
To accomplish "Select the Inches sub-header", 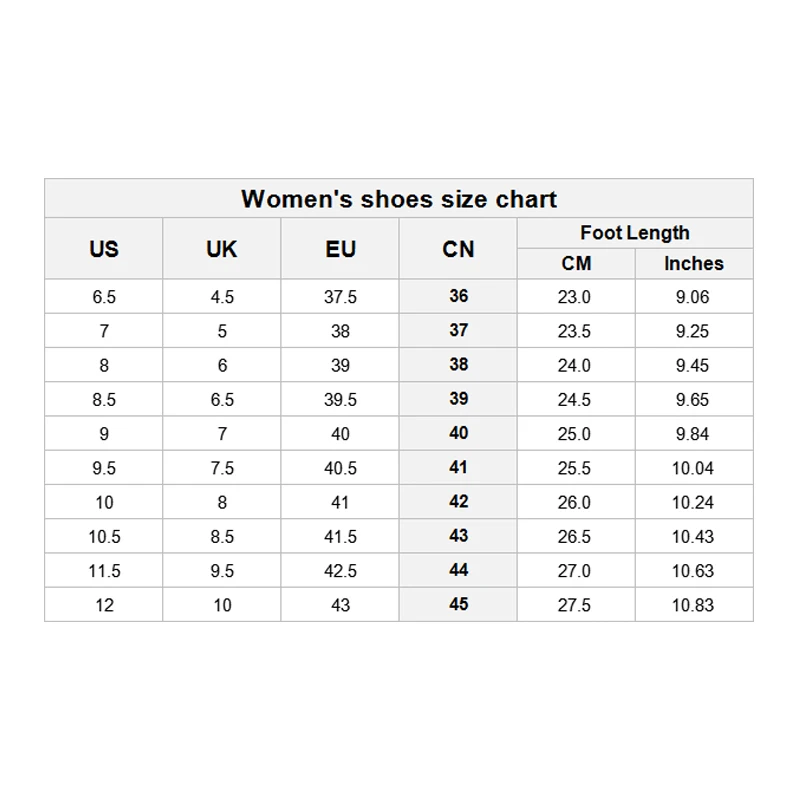I will pos(693,264).
